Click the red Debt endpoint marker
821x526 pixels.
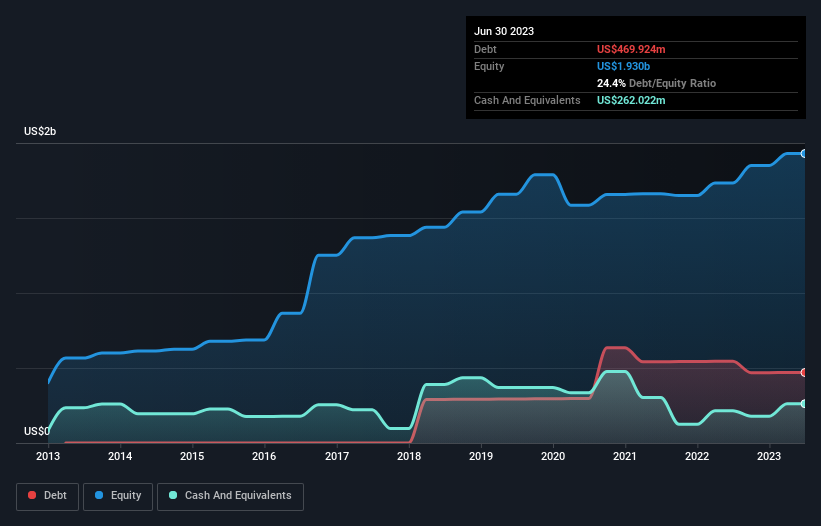click(x=804, y=373)
